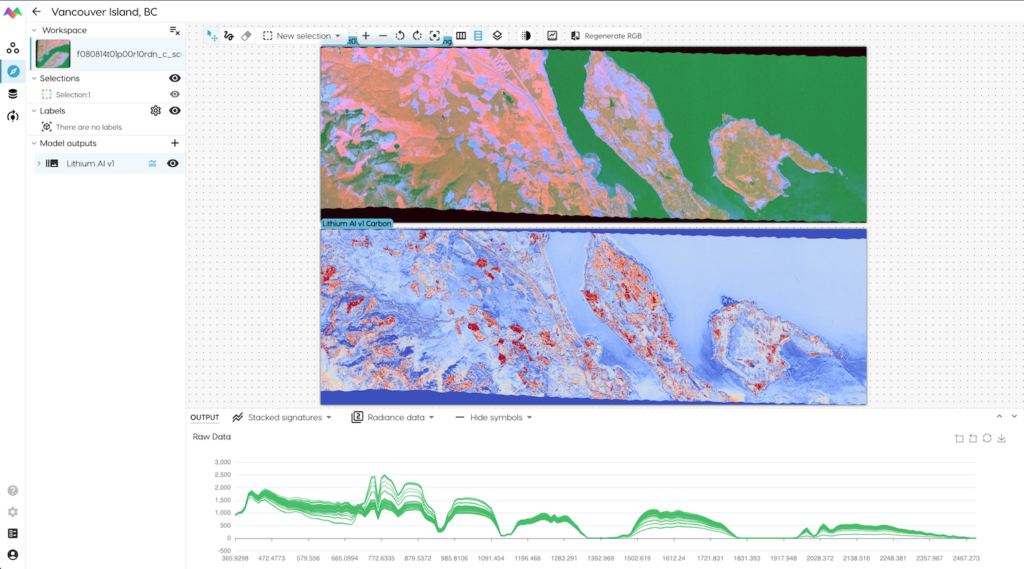Download the chart using download icon
1024x569 pixels.
pyautogui.click(x=1001, y=438)
